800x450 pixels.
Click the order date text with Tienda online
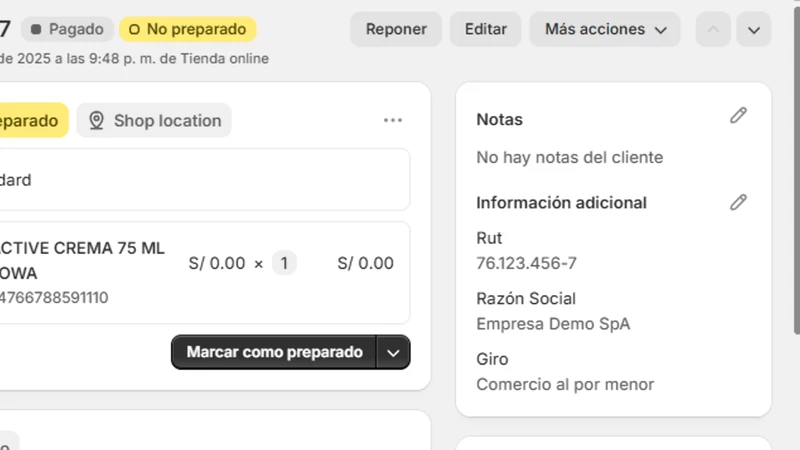tap(134, 59)
